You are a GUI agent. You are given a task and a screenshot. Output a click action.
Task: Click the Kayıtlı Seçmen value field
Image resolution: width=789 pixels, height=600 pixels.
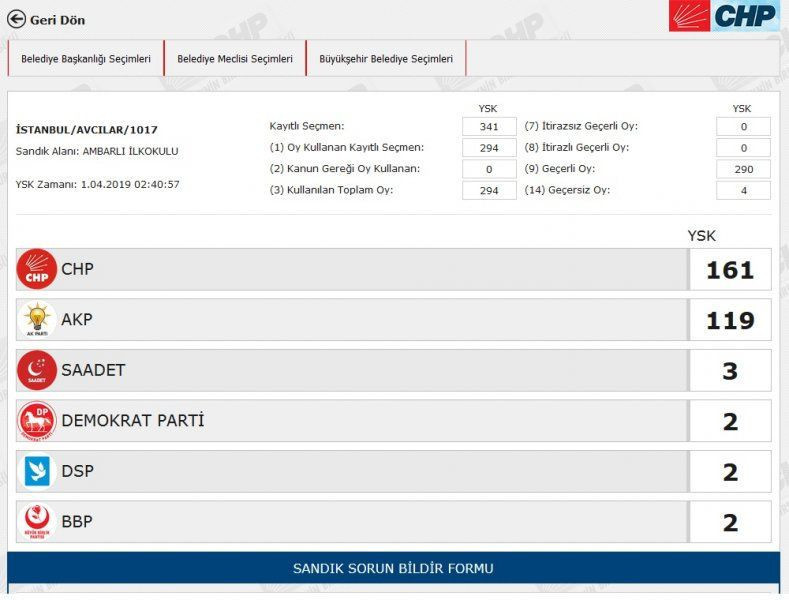coord(489,126)
